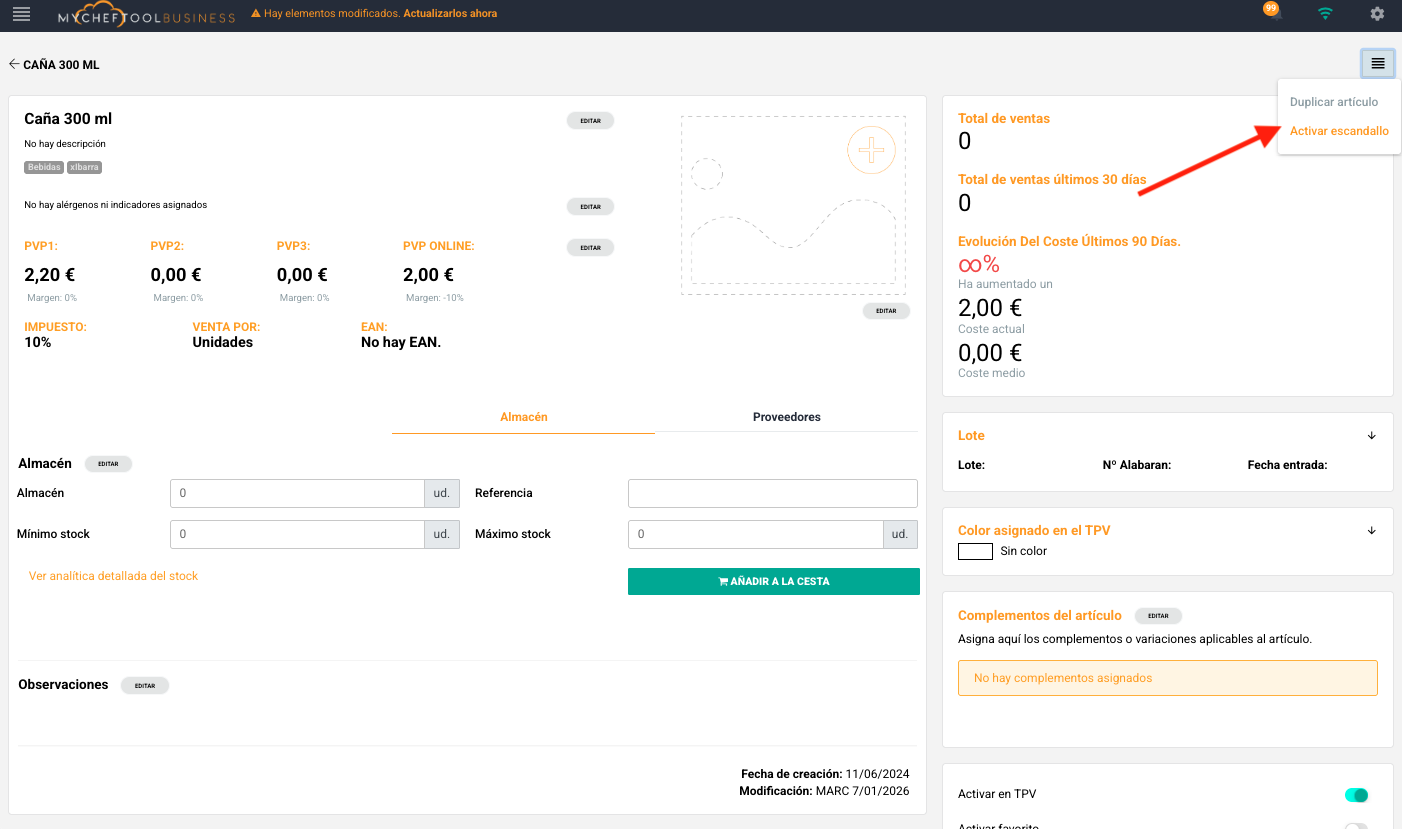Open Ver analítica detallada del stock link
The height and width of the screenshot is (829, 1402).
pyautogui.click(x=113, y=576)
